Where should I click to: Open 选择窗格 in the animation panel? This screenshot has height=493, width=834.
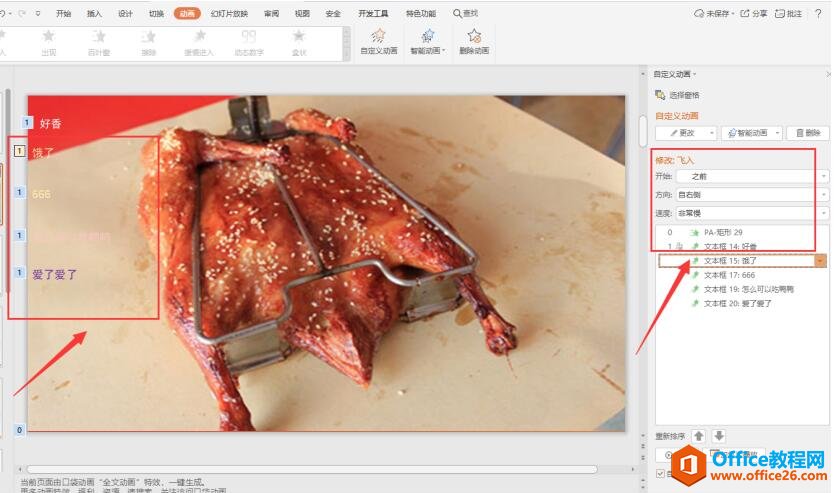click(677, 95)
